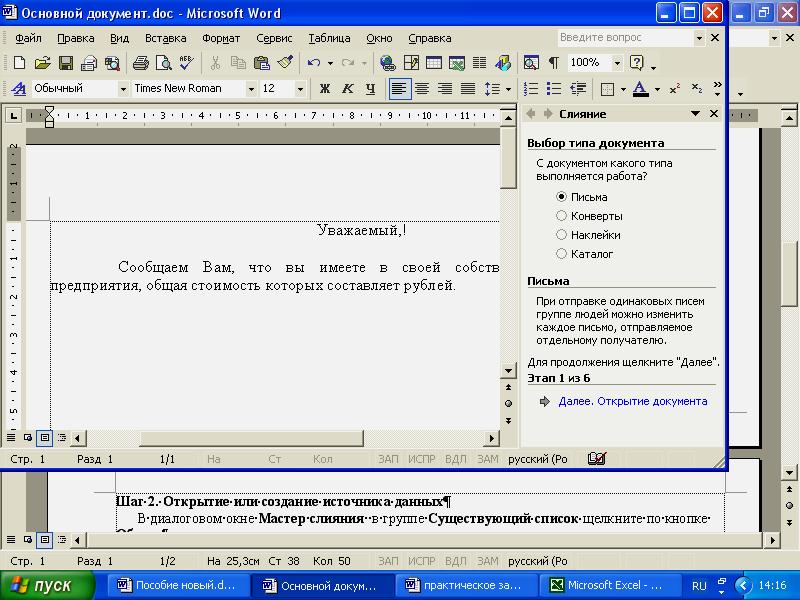
Task: Apply superscript formatting
Action: click(674, 89)
